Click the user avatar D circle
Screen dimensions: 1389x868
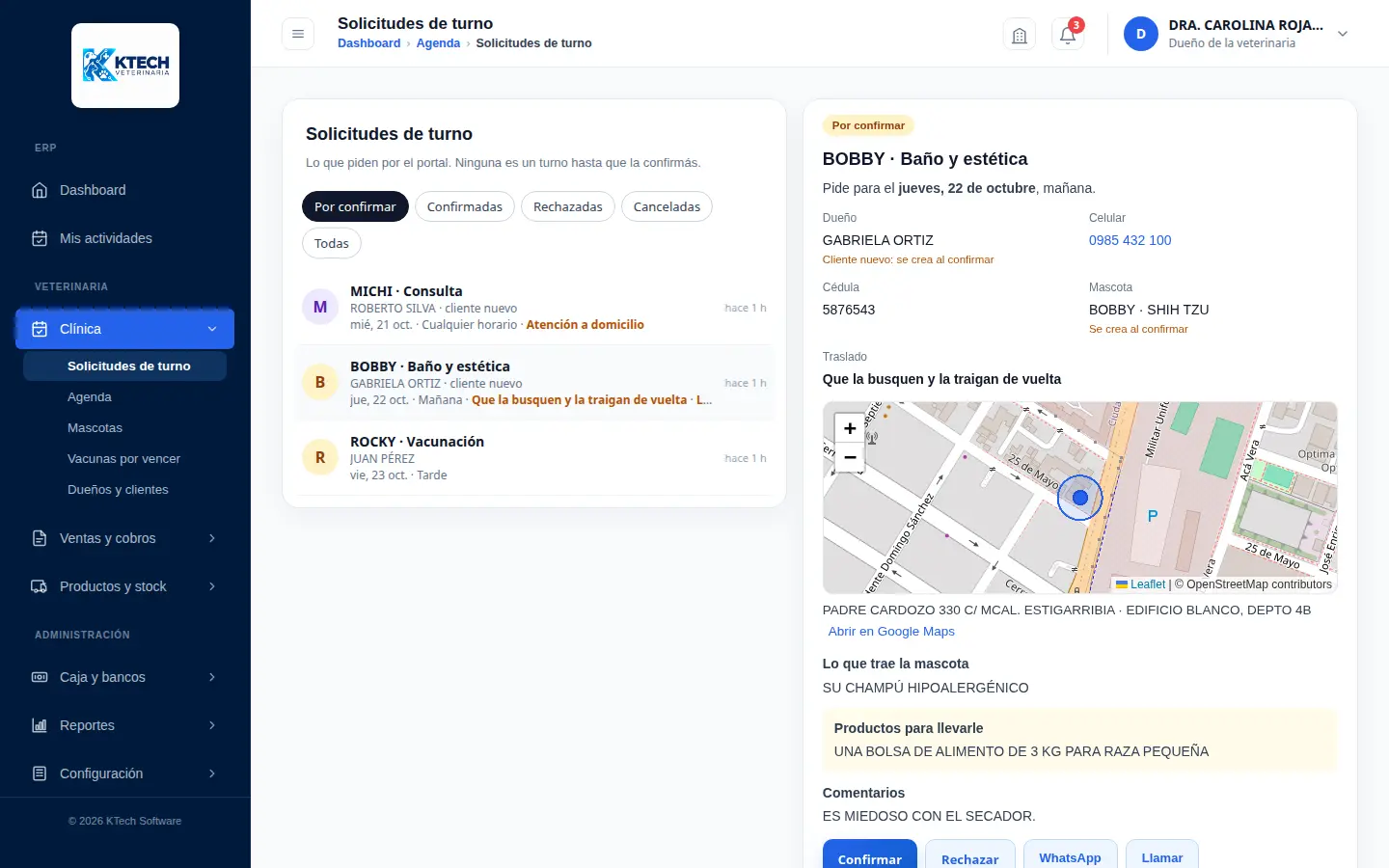(1141, 34)
